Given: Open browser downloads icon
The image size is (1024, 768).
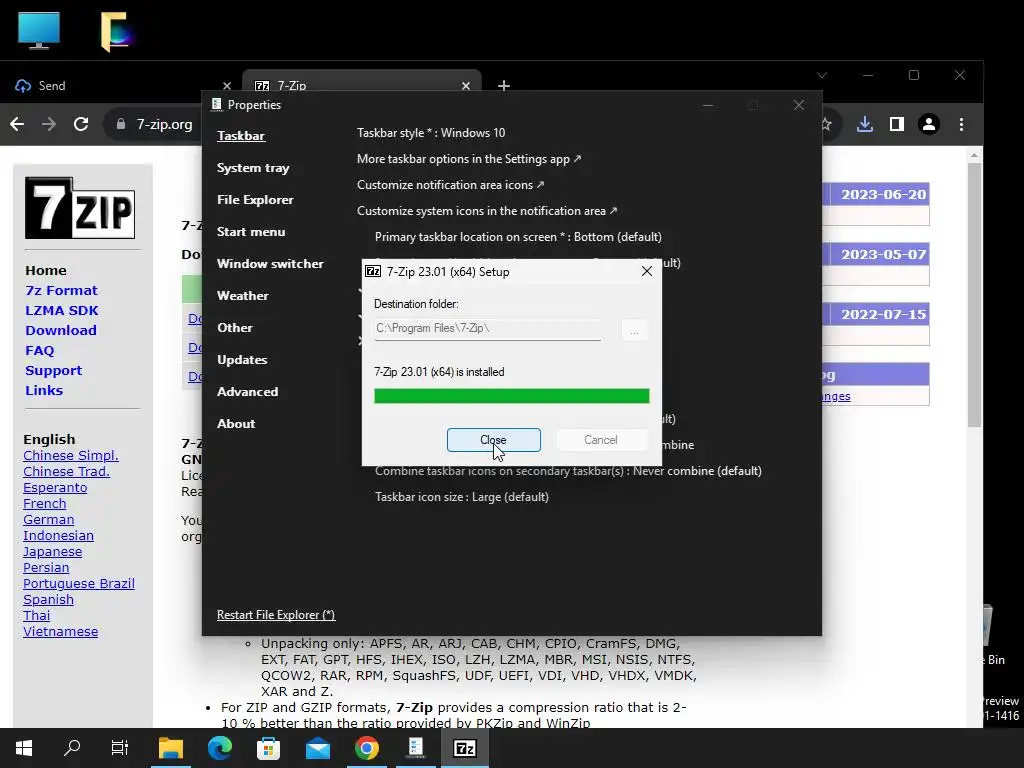Looking at the screenshot, I should [865, 124].
